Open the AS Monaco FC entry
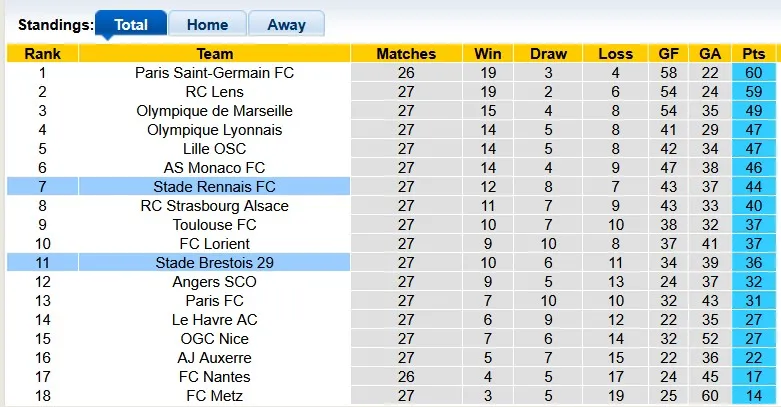Viewport: 781px width, 407px height. (214, 168)
